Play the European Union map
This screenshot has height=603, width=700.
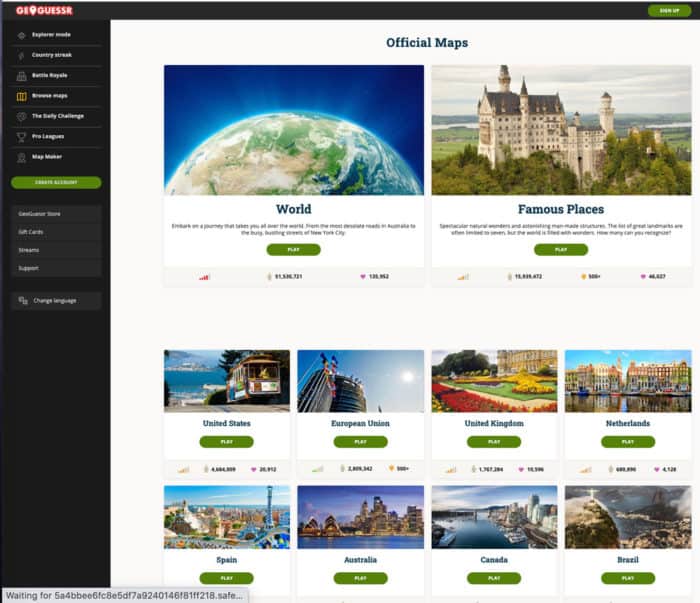(360, 442)
